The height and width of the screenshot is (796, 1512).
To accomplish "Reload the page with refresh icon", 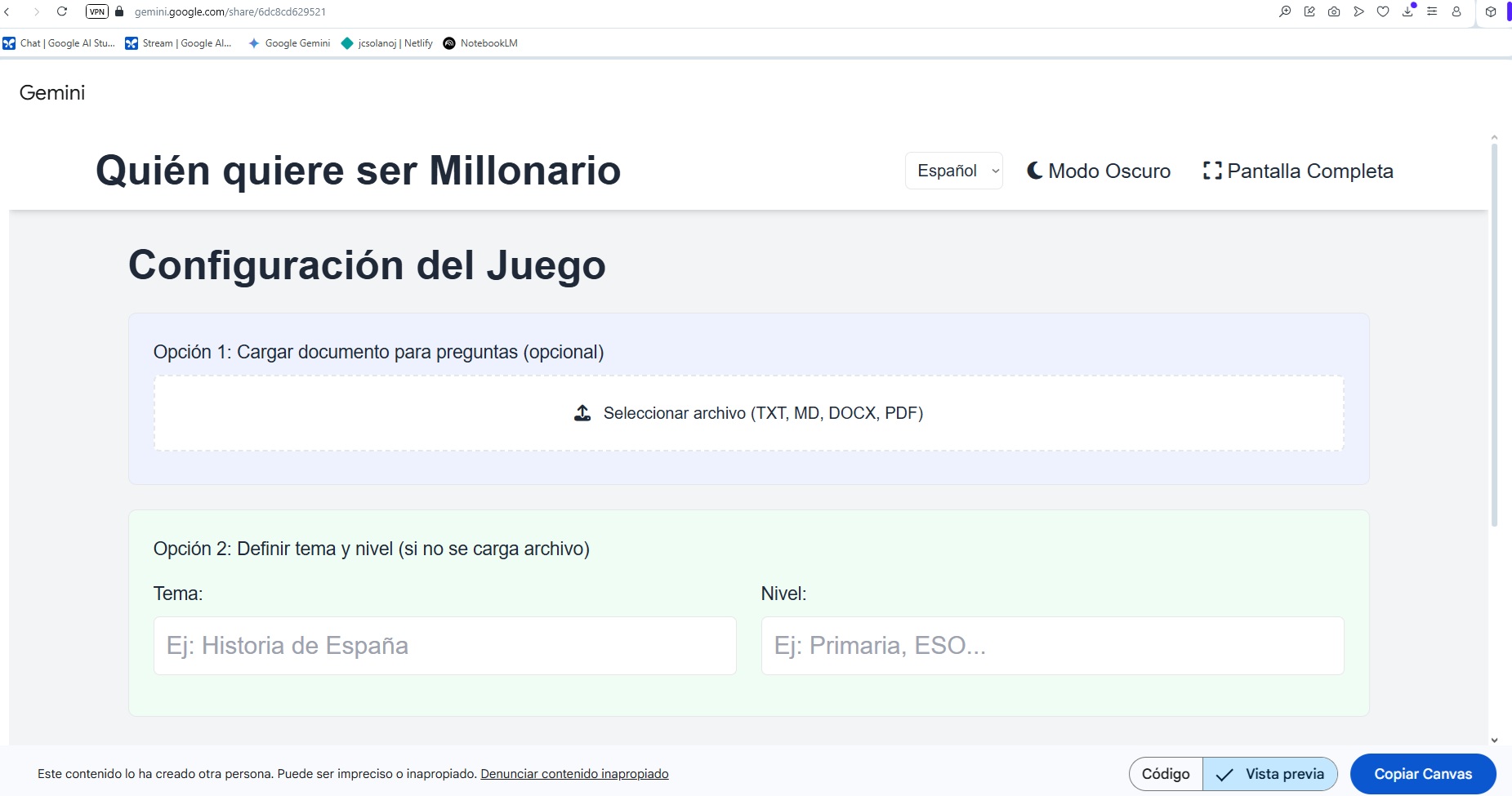I will (62, 11).
